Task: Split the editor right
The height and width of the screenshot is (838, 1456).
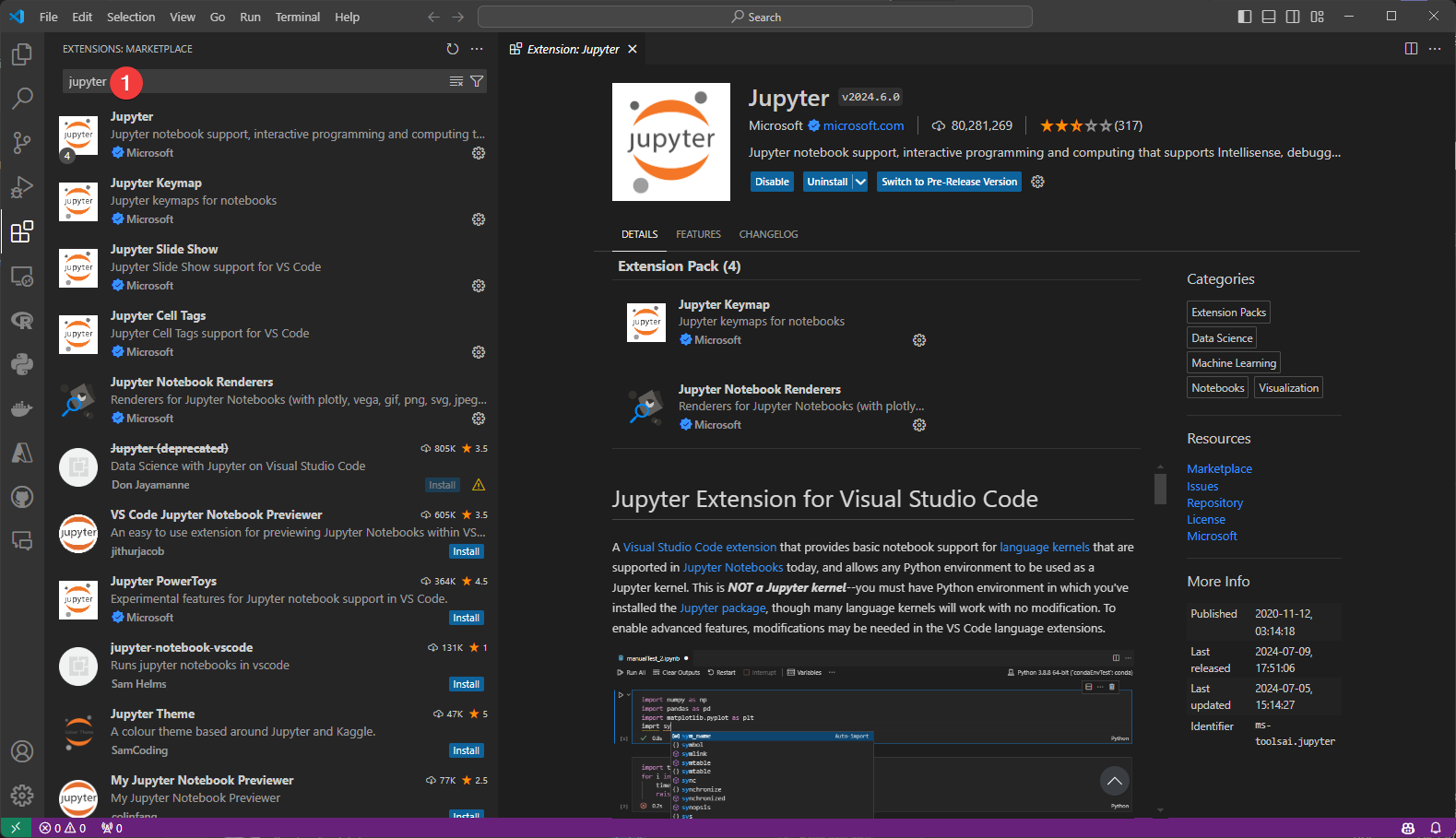Action: pyautogui.click(x=1411, y=49)
